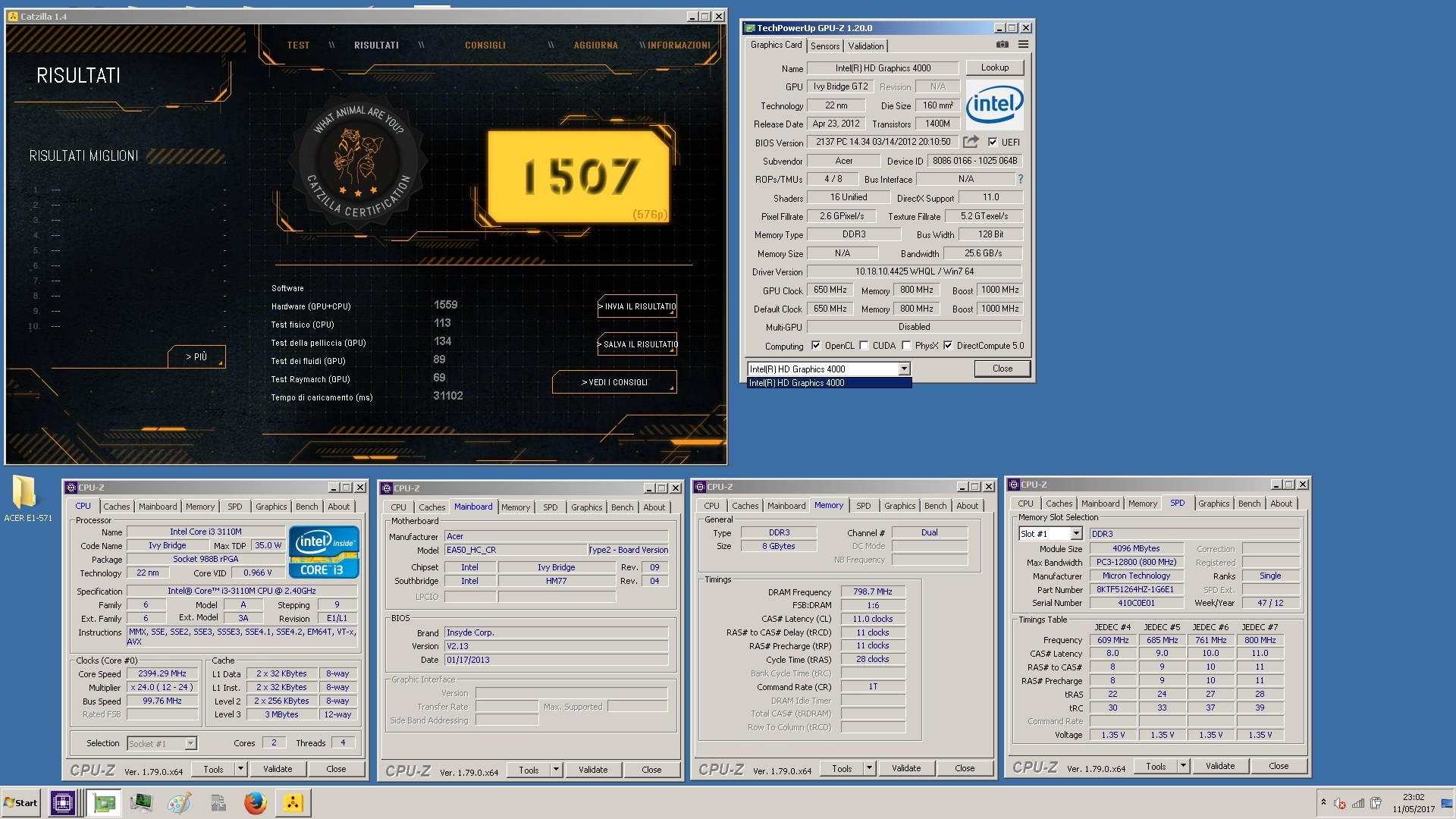Click the Intel logo in GPU-Z
Image resolution: width=1456 pixels, height=819 pixels.
click(994, 105)
